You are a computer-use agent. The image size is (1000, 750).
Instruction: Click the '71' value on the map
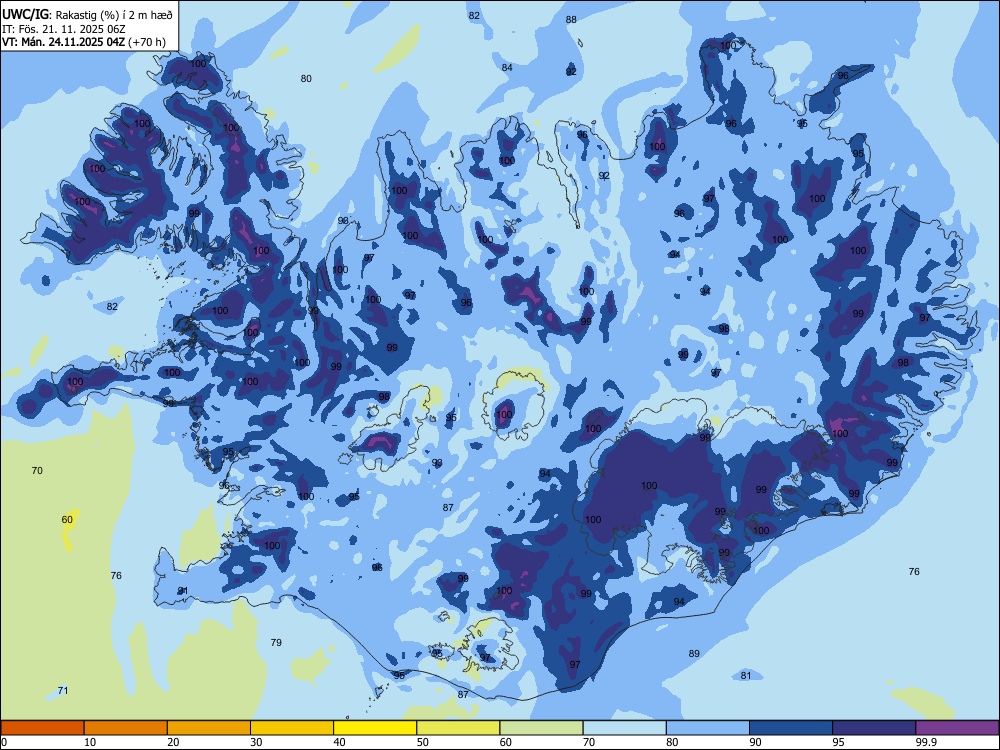pyautogui.click(x=62, y=690)
